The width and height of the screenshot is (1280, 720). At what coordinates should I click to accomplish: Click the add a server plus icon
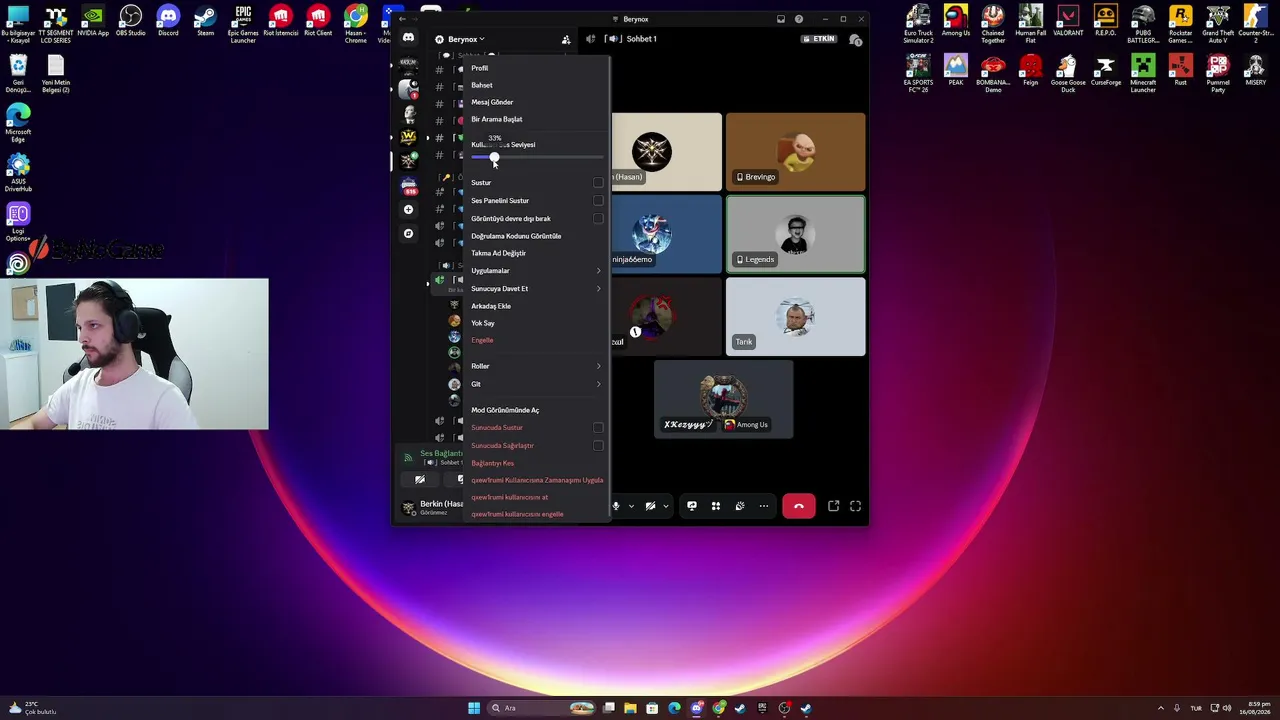click(x=408, y=210)
